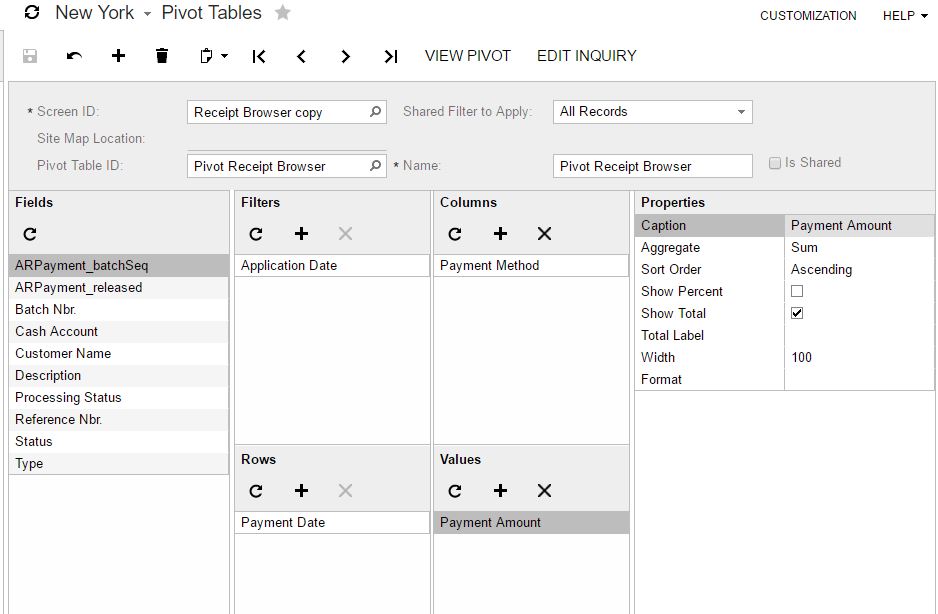Mark page as favorite with the star
Screen dimensions: 938x614
tap(283, 13)
